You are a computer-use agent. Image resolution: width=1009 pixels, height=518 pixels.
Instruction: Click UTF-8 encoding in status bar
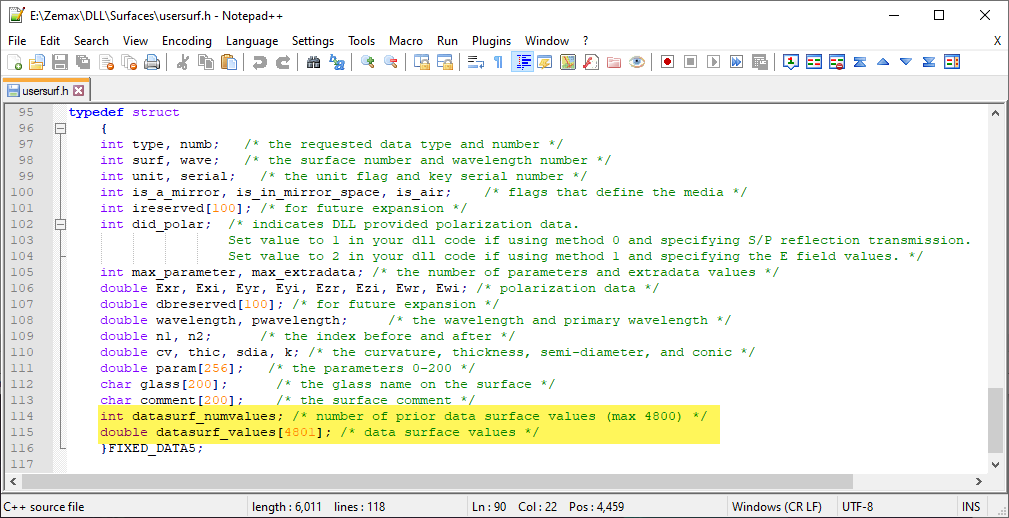click(x=858, y=506)
